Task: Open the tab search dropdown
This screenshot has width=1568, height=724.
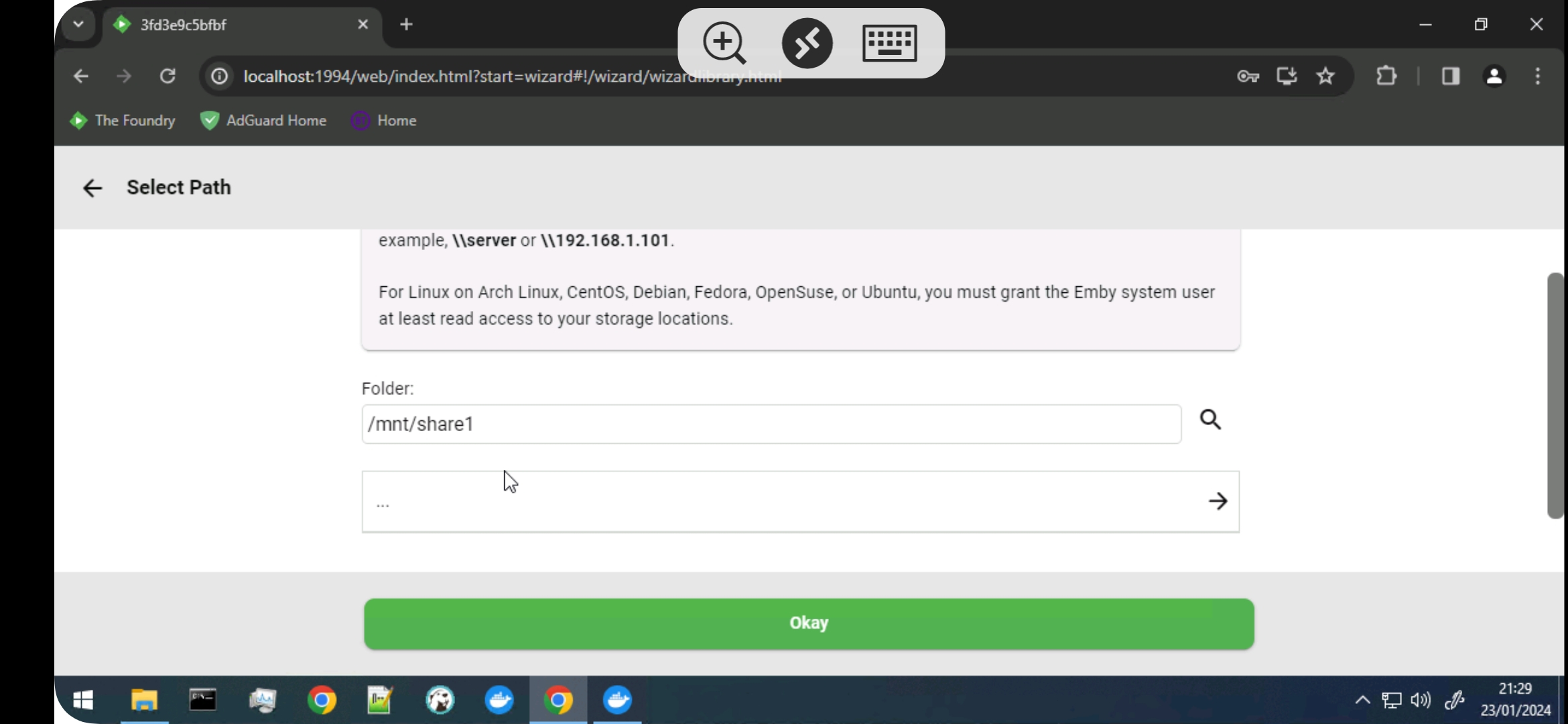Action: click(x=78, y=25)
